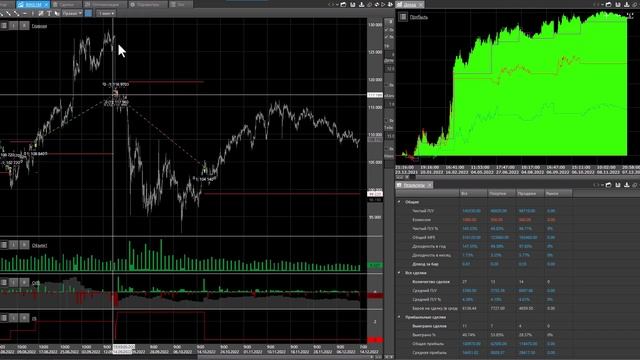This screenshot has width=640, height=360.
Task: Select the Доходность в месяц row label
Action: pos(431,255)
